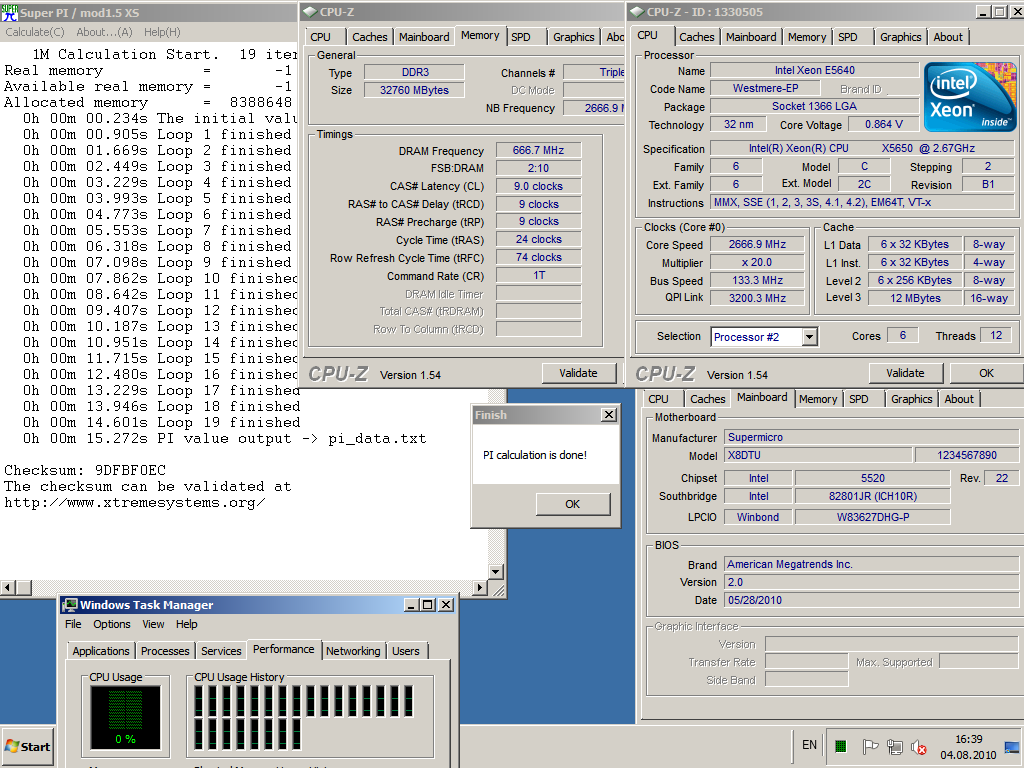Click the Intel Xeon inside logo
Image resolution: width=1024 pixels, height=768 pixels.
pos(970,97)
